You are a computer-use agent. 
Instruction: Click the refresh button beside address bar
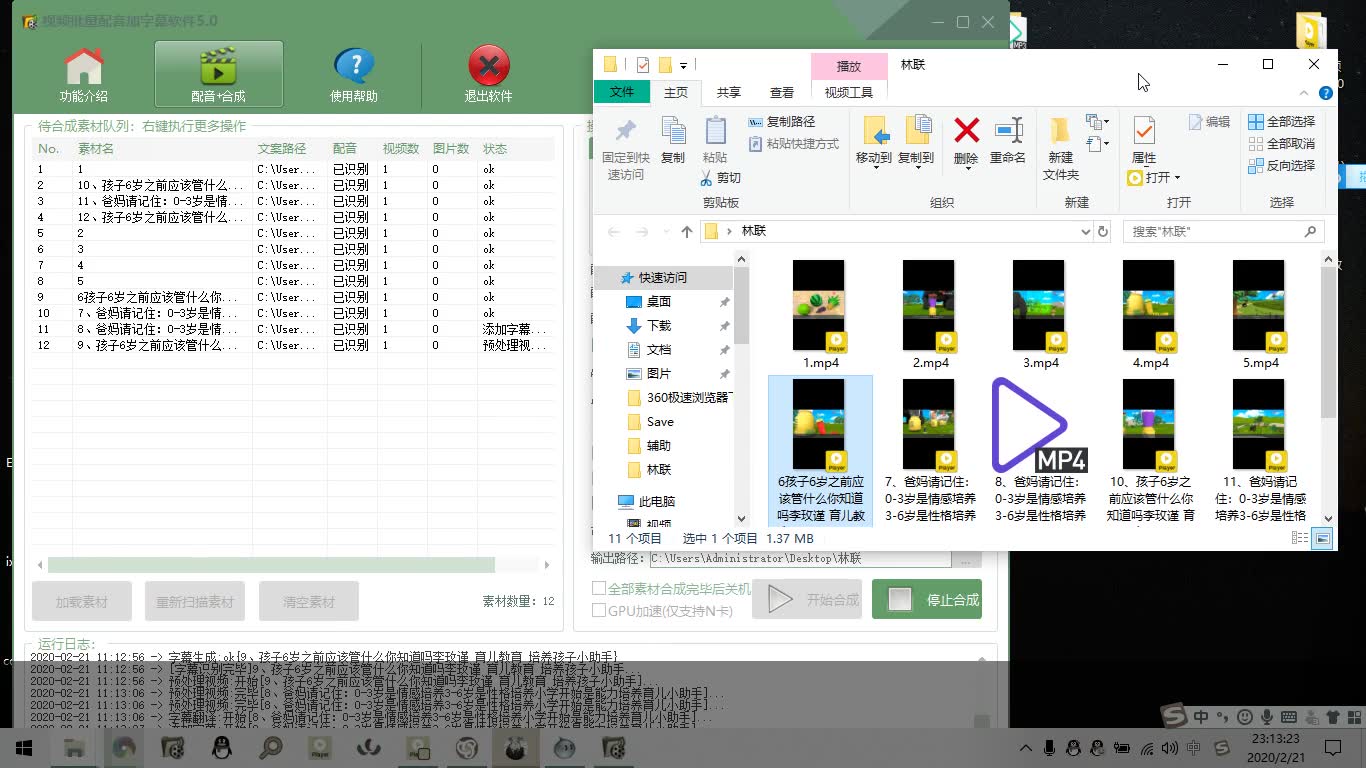click(x=1103, y=231)
